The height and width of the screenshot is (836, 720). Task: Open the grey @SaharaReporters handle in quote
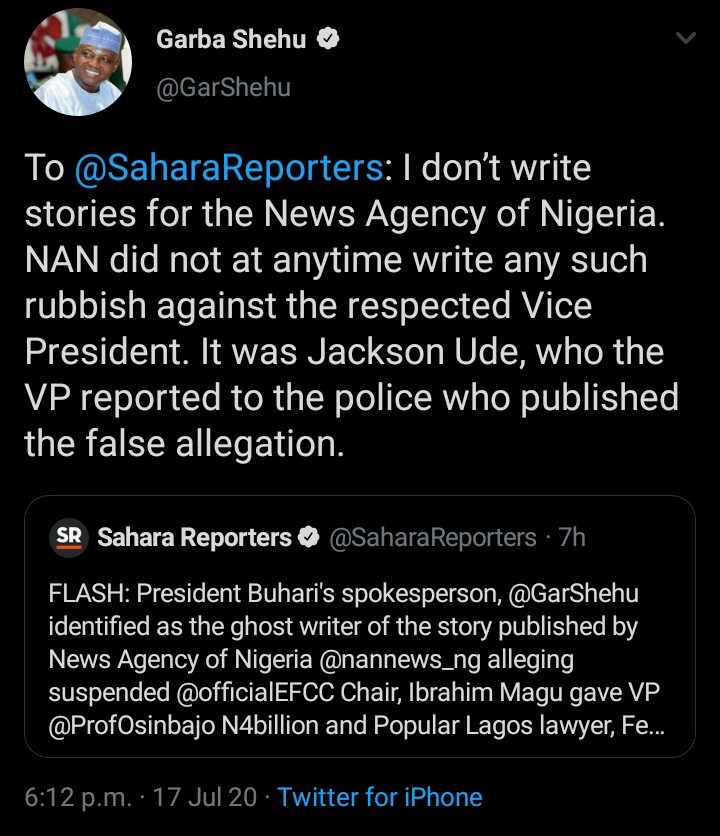(432, 538)
